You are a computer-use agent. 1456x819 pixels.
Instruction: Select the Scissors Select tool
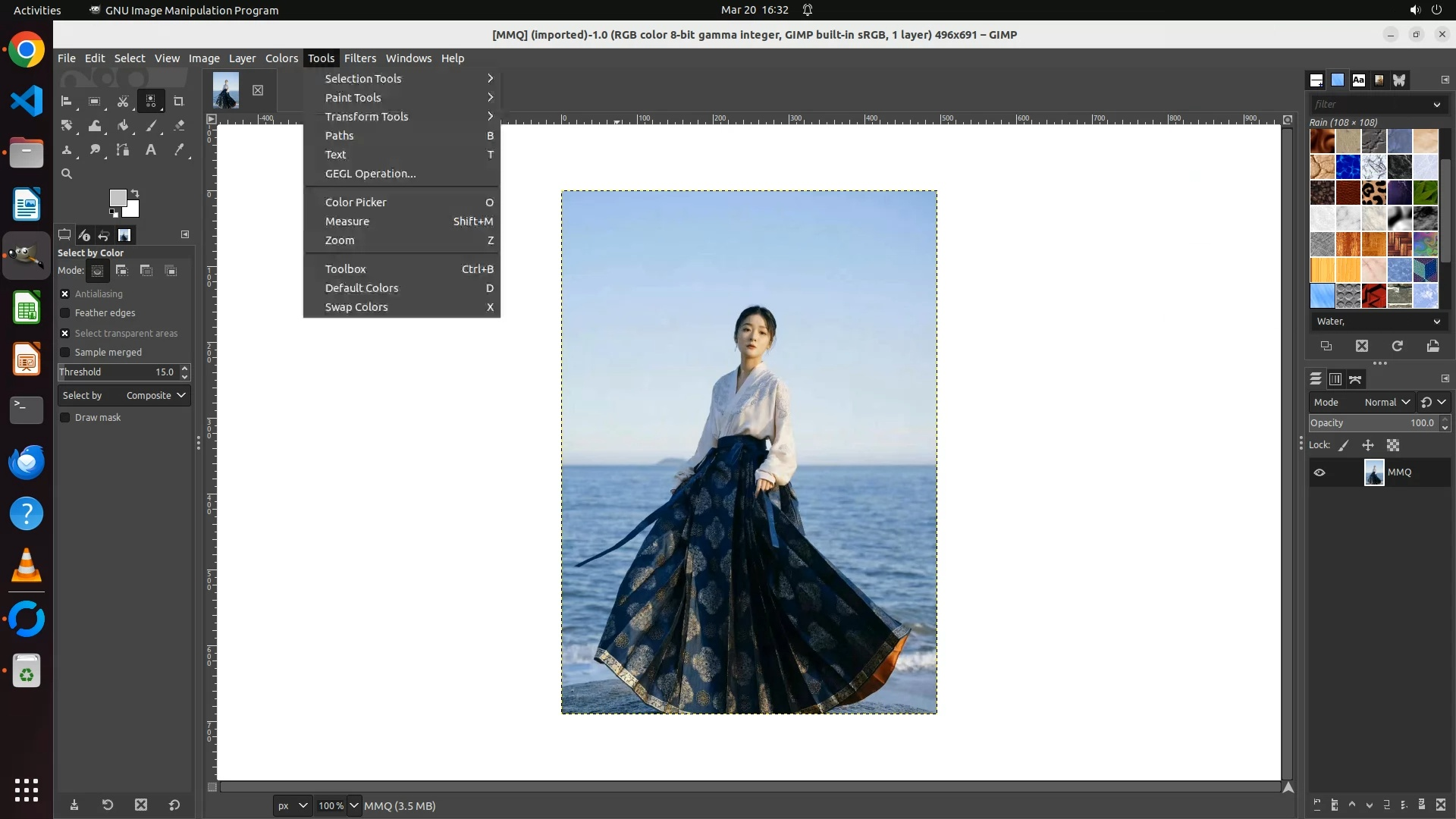123,101
